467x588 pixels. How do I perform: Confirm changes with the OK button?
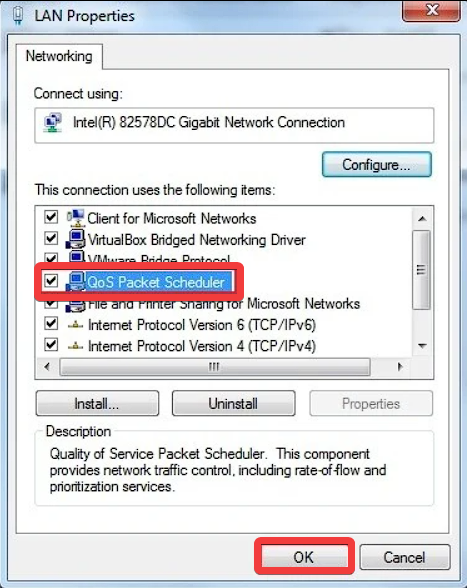coord(304,557)
